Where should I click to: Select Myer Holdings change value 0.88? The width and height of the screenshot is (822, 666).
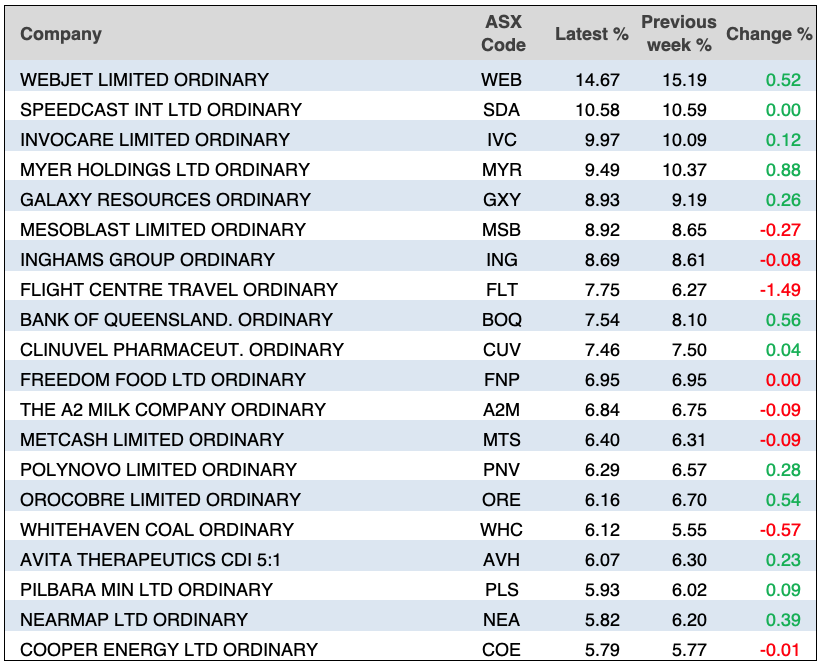pyautogui.click(x=784, y=170)
